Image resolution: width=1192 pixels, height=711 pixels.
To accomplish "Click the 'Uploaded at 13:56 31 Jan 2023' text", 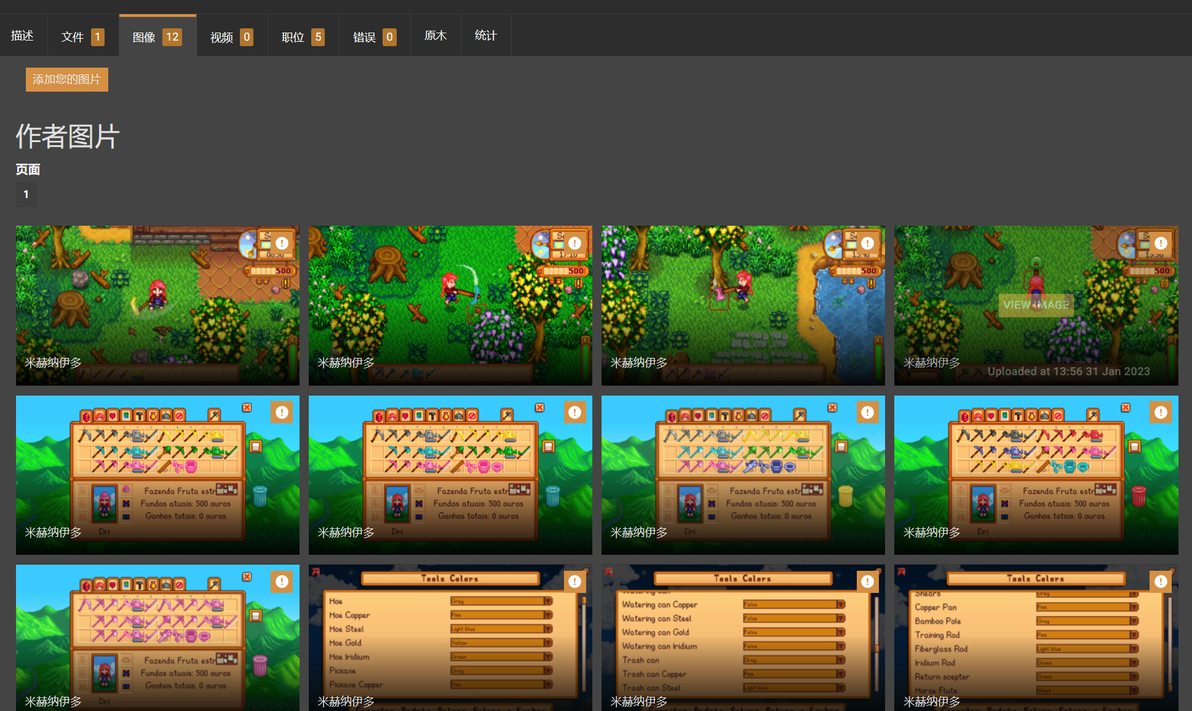I will [1068, 371].
